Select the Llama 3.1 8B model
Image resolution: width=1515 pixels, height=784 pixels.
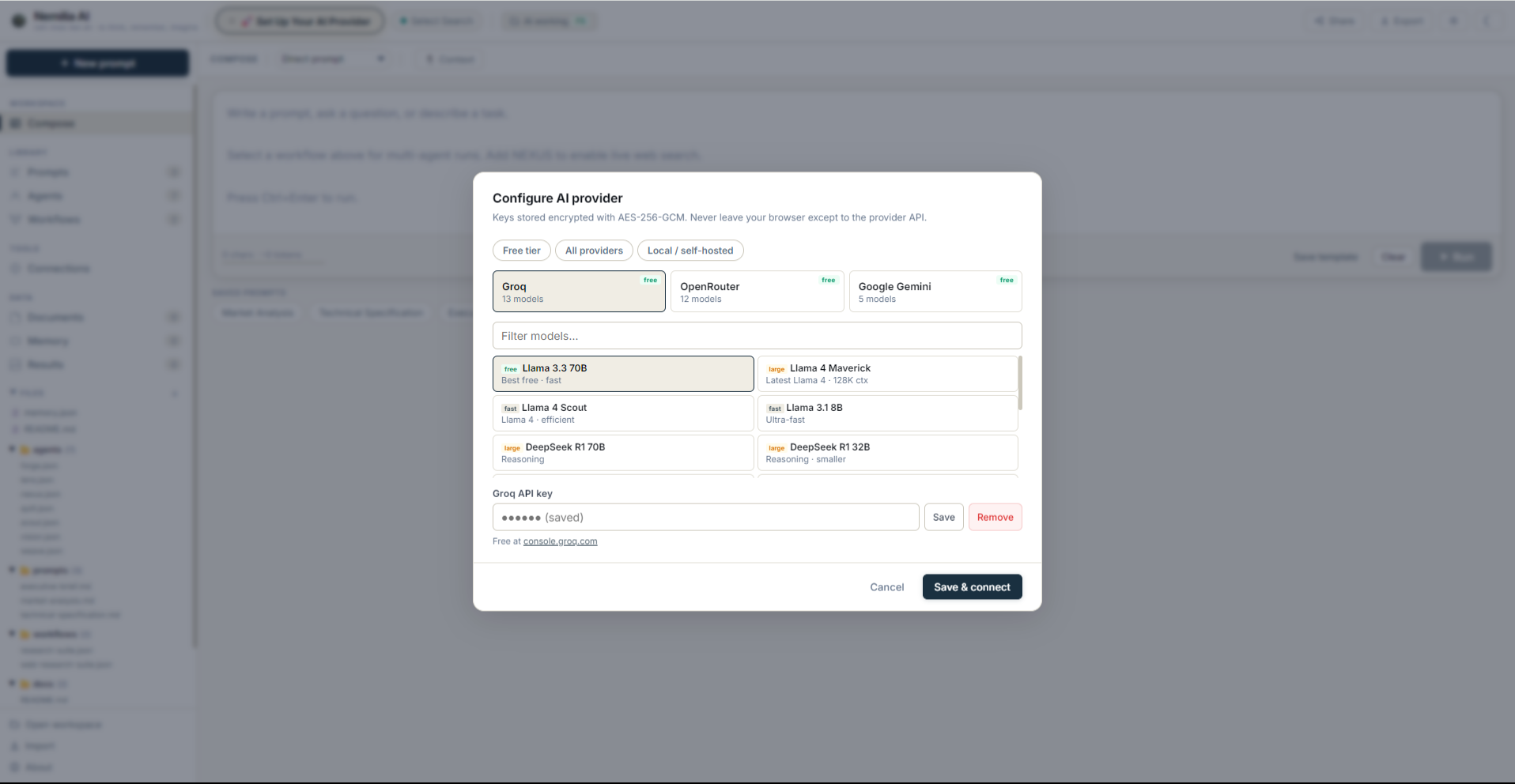(887, 413)
